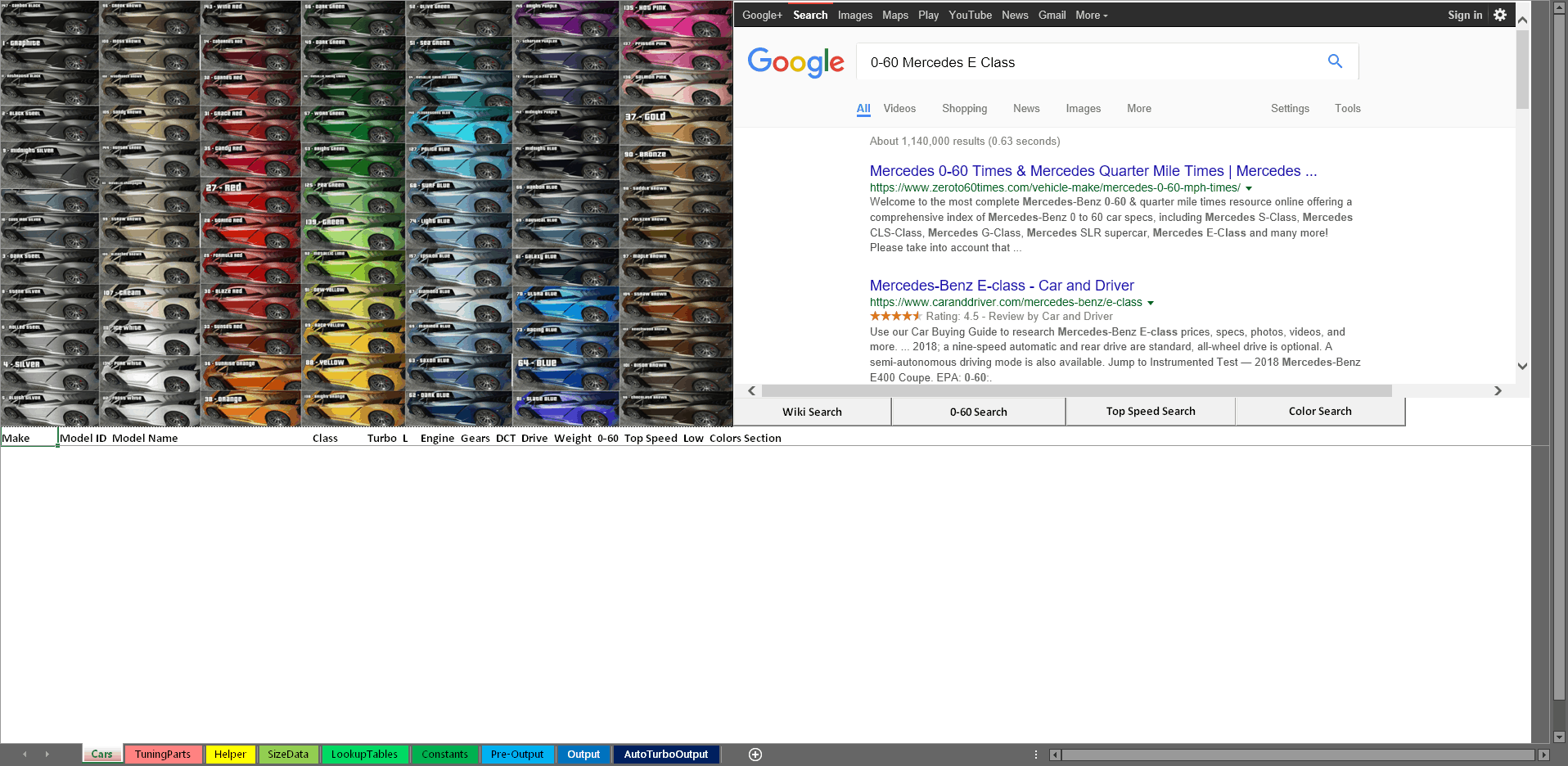The width and height of the screenshot is (1568, 766).
Task: Add a new sheet with plus icon
Action: [755, 755]
